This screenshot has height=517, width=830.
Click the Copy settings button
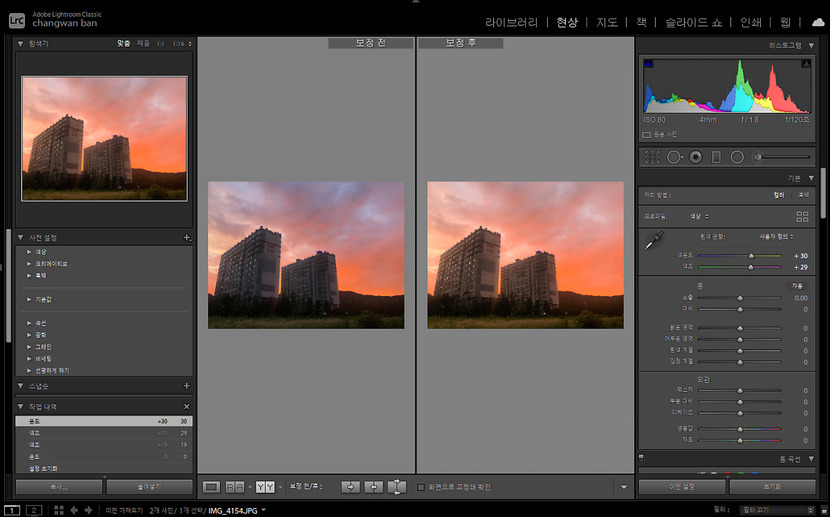tap(59, 487)
